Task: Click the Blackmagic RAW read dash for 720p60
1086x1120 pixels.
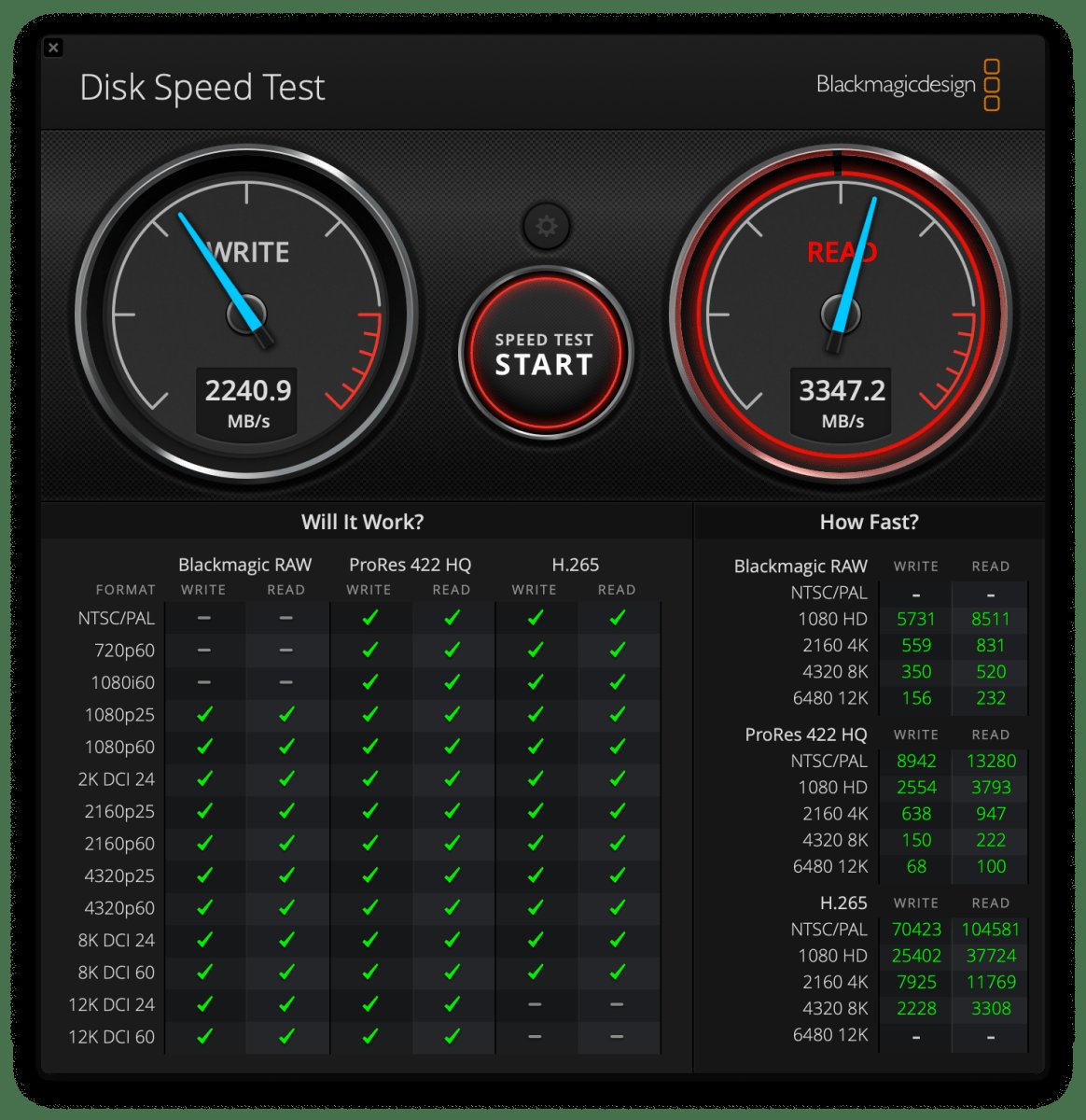Action: 286,651
